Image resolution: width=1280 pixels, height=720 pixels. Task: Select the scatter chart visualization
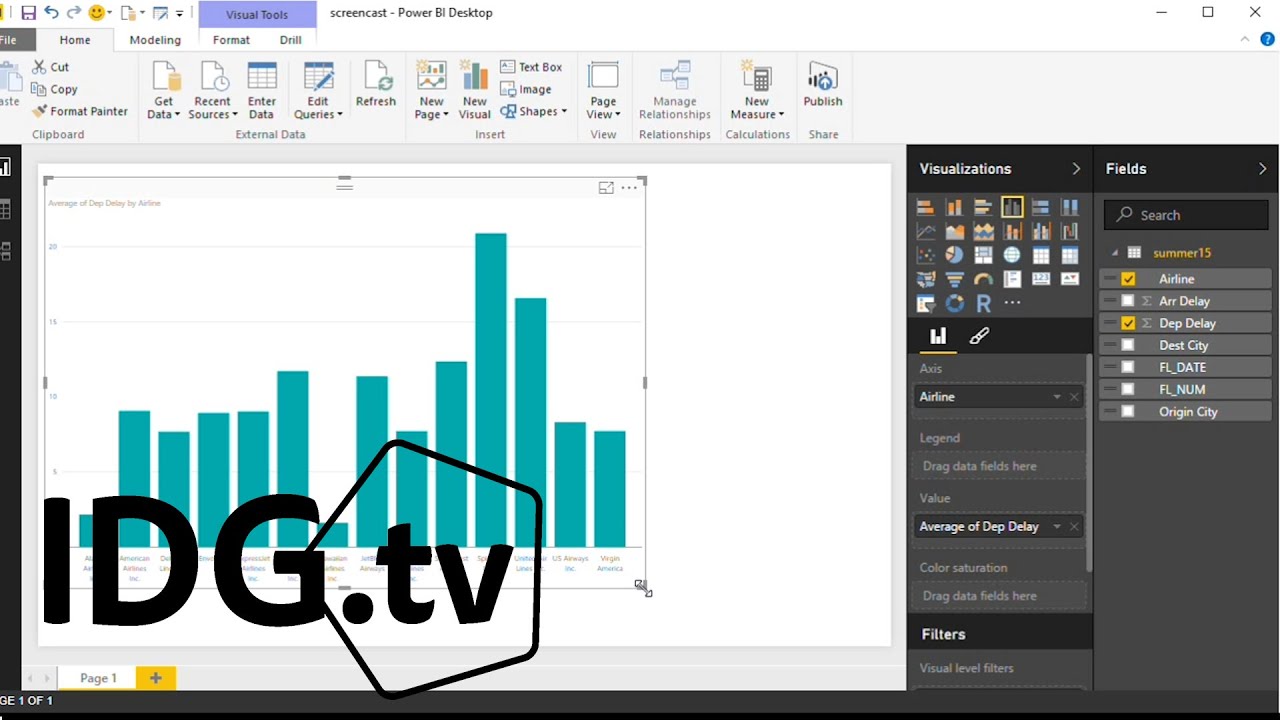tap(926, 255)
